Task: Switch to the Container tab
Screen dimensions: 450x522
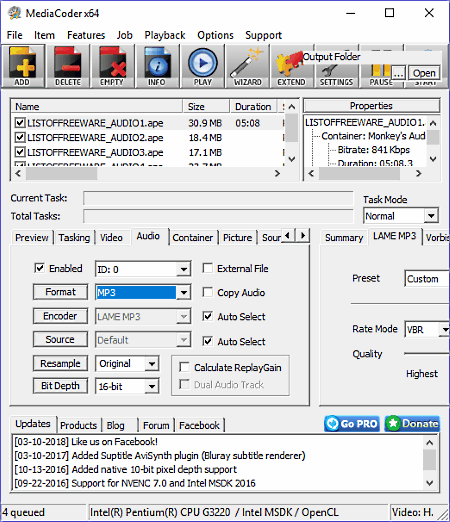Action: pos(192,238)
